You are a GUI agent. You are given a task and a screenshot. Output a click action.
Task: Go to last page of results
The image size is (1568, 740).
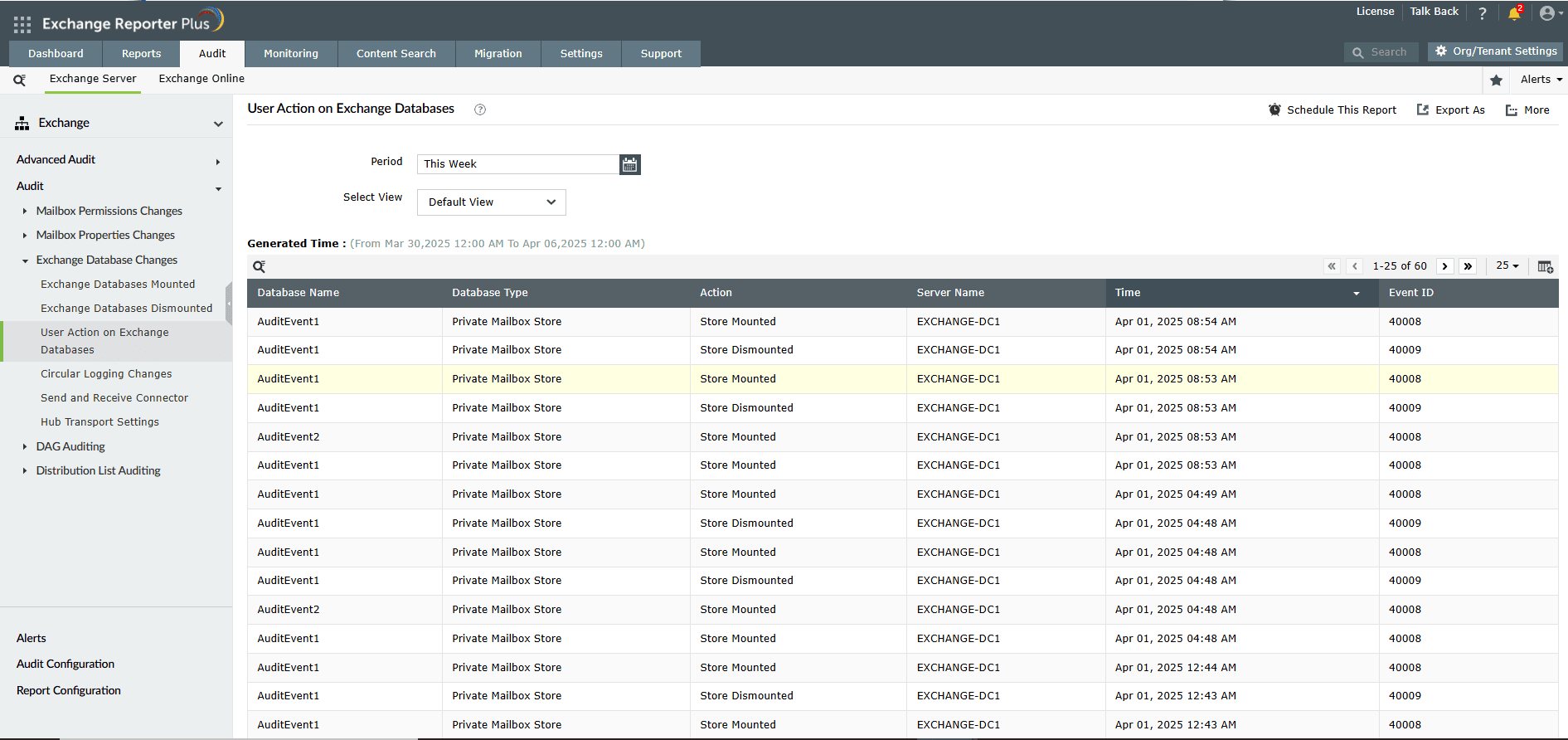point(1468,266)
